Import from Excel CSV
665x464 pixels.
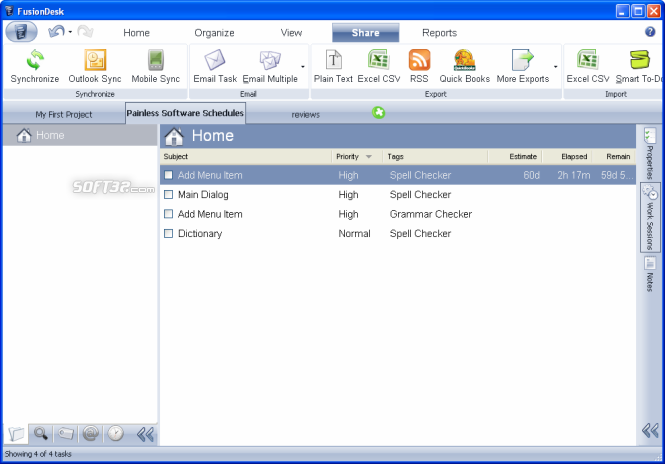tap(588, 60)
